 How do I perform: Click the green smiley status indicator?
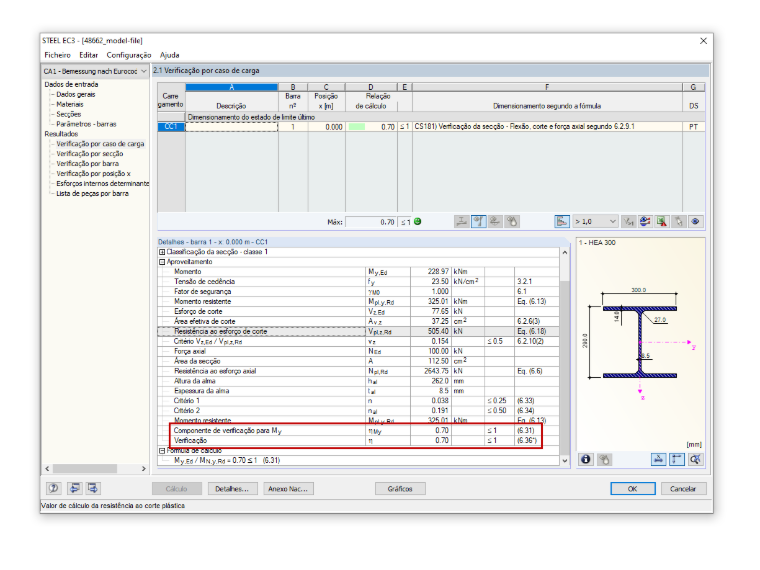pyautogui.click(x=417, y=222)
